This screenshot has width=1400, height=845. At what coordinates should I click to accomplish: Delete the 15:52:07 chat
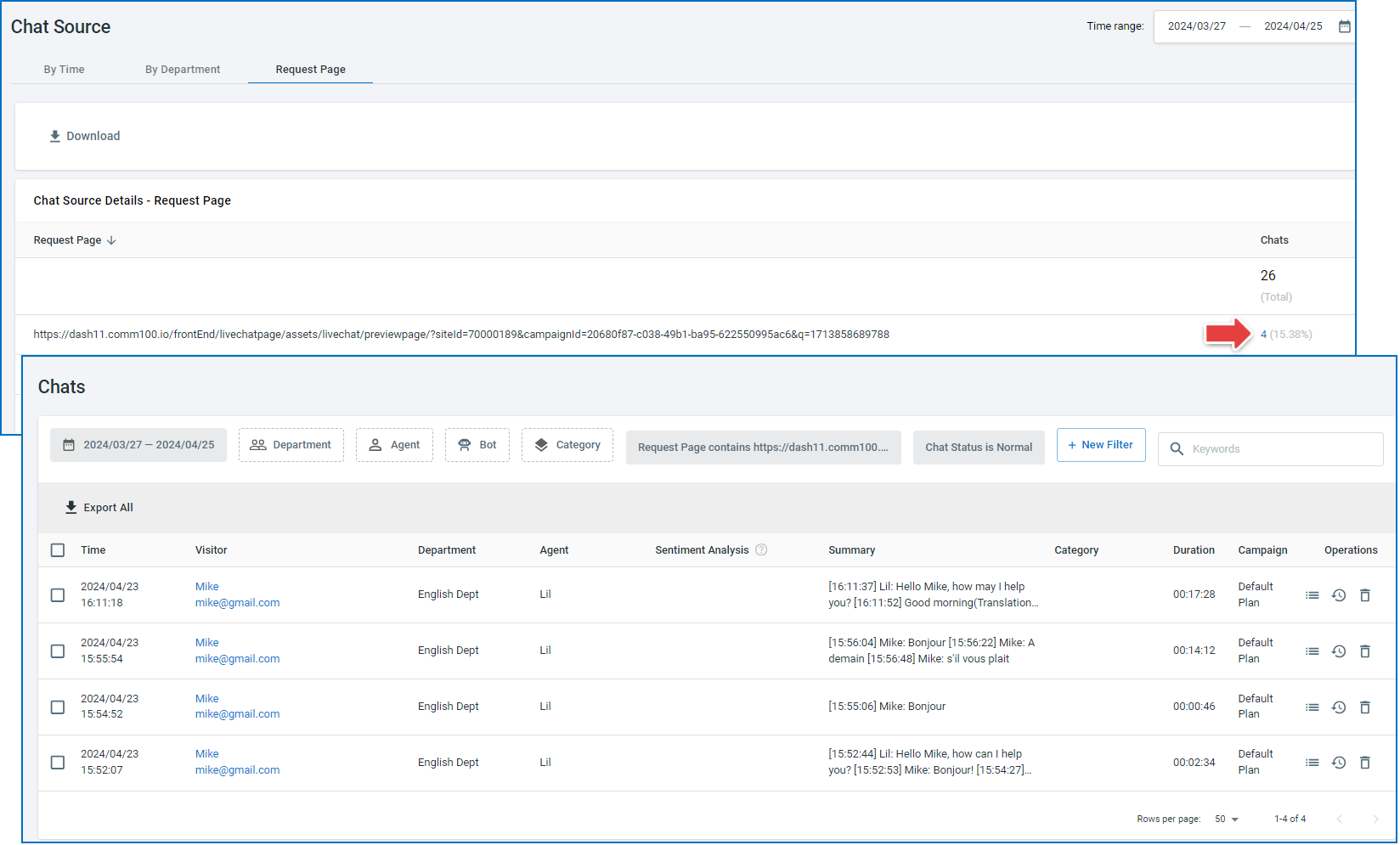[1365, 763]
